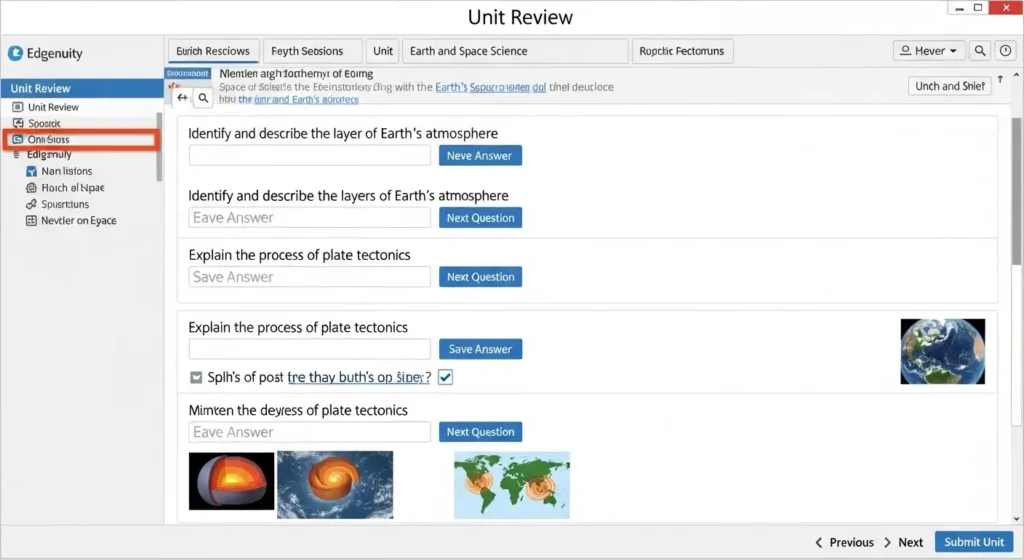Open the Hever dropdown menu
The height and width of the screenshot is (559, 1024).
click(928, 51)
